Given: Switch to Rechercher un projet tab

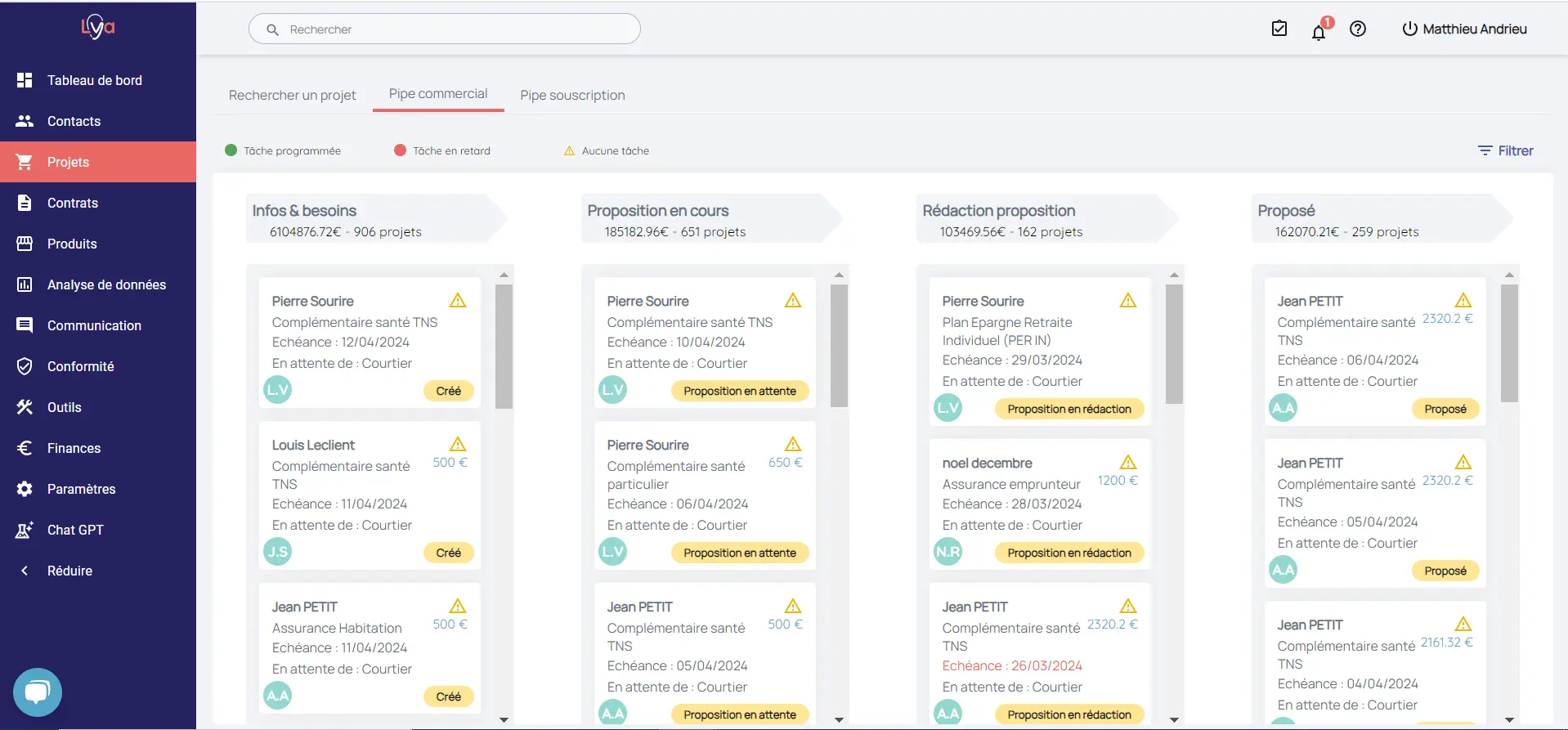Looking at the screenshot, I should [292, 95].
